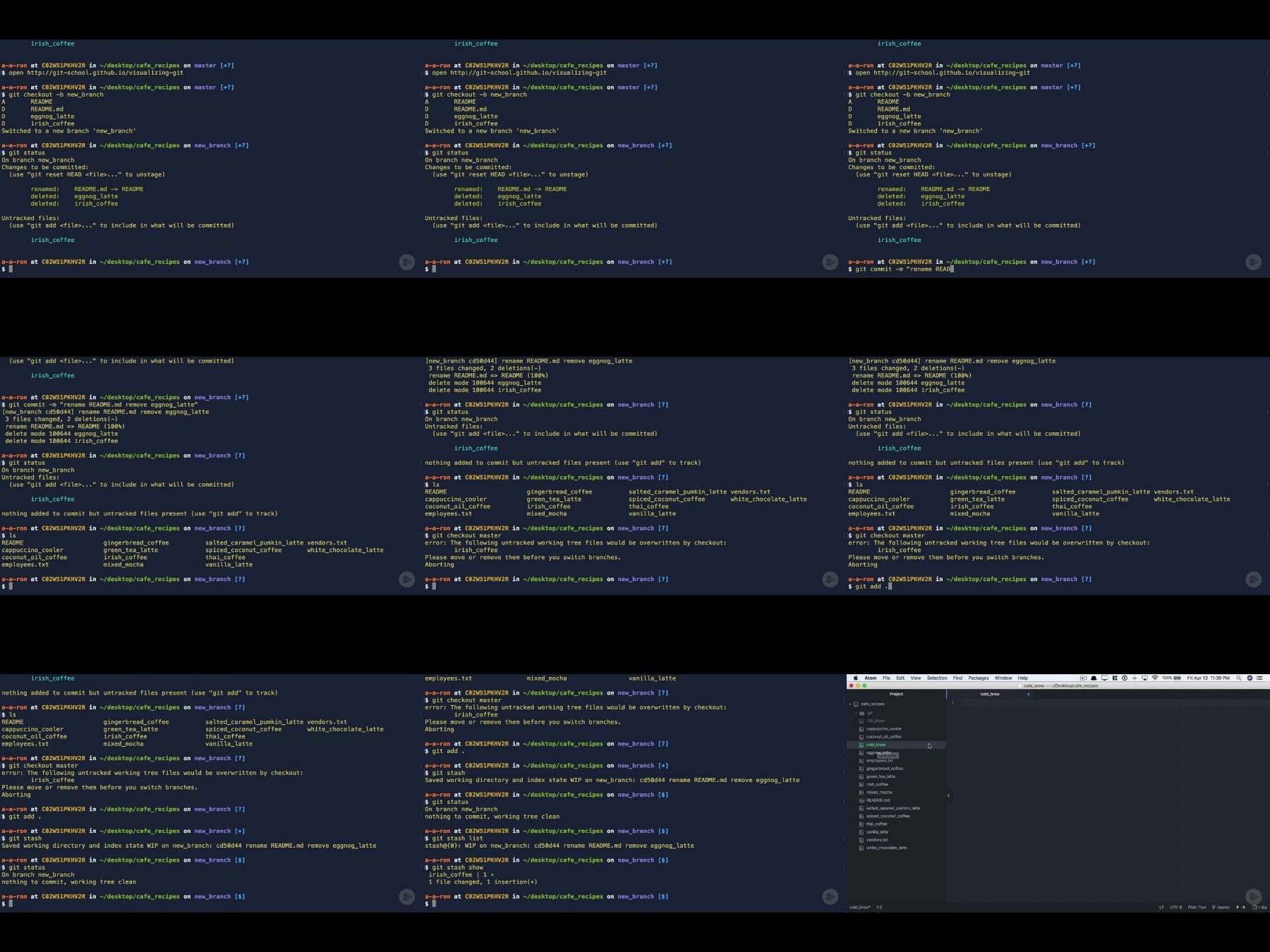Open the File menu
The width and height of the screenshot is (1270, 952).
coord(886,678)
